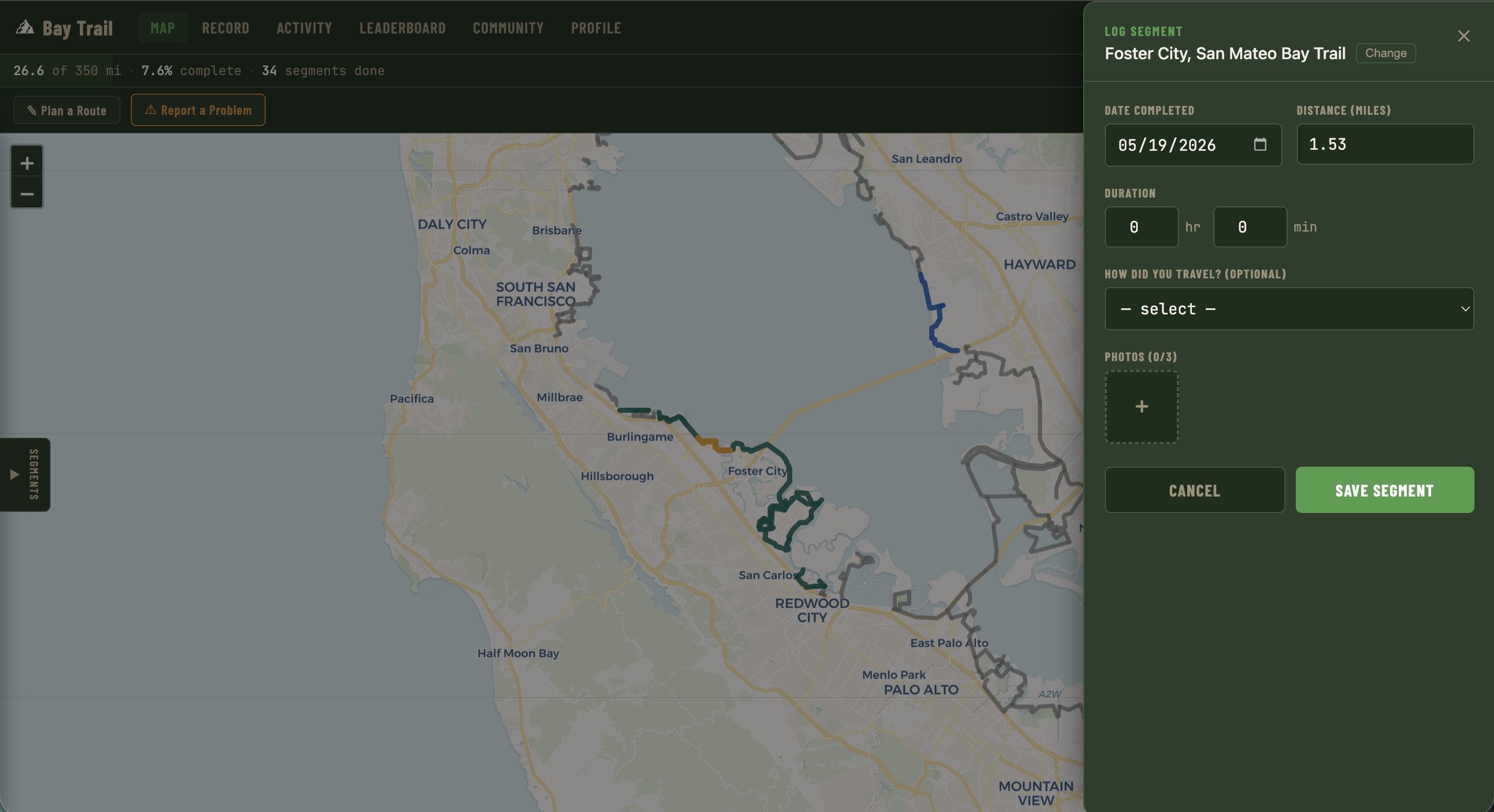
Task: Click the Pacifica map label
Action: [x=412, y=399]
